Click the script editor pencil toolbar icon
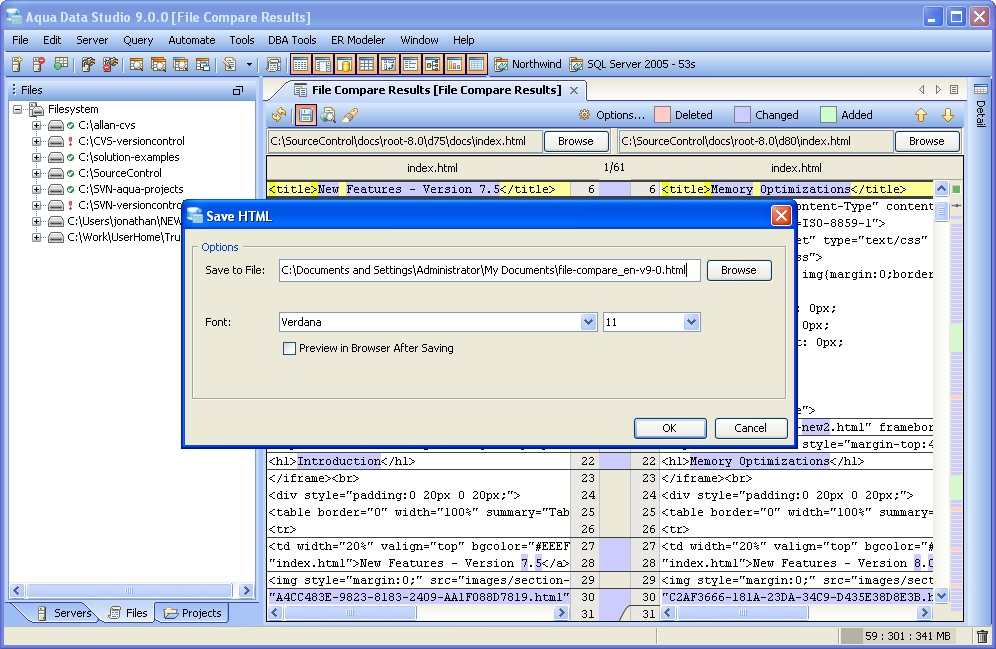Screen dimensions: 996x649 click(x=229, y=64)
